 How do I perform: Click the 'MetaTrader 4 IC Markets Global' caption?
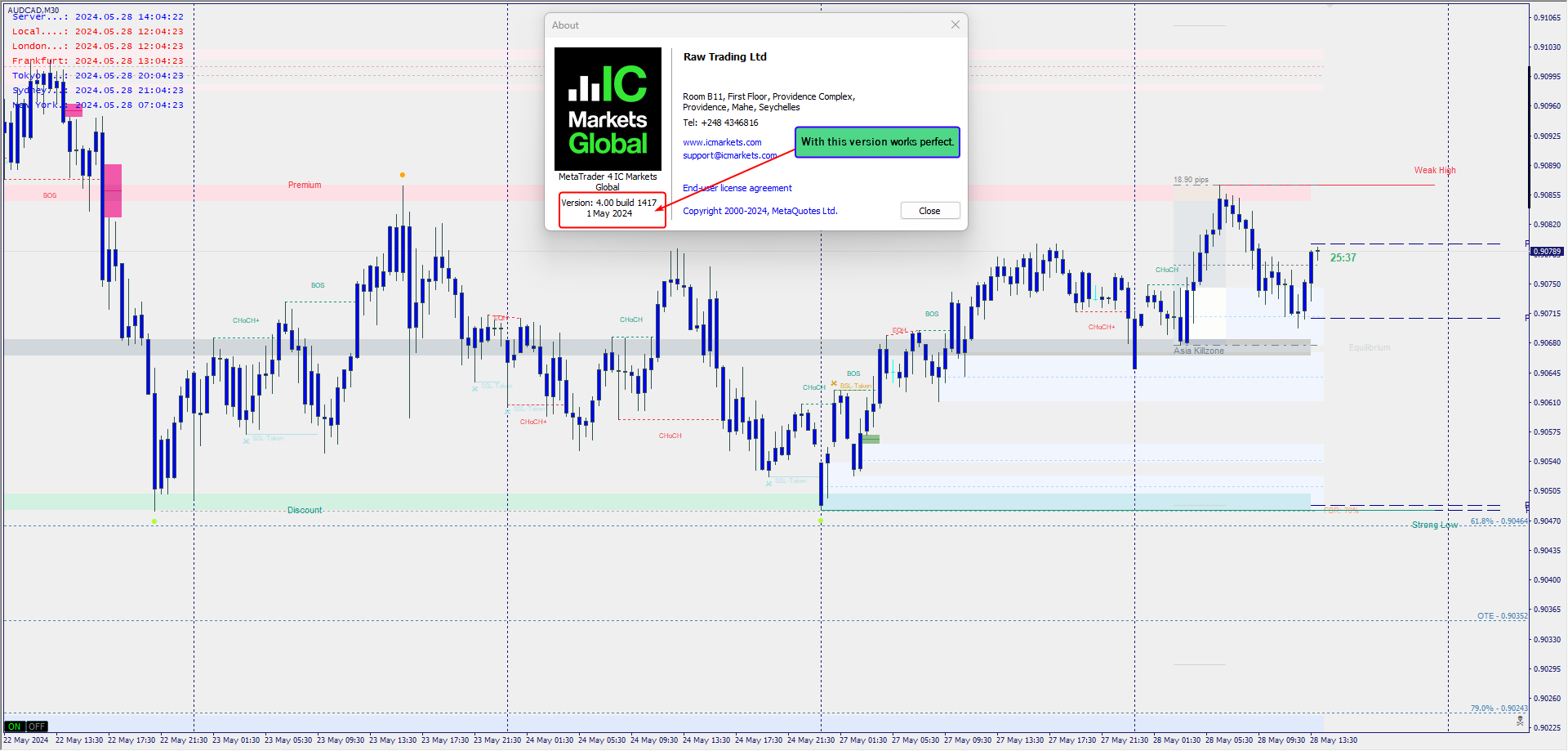608,181
